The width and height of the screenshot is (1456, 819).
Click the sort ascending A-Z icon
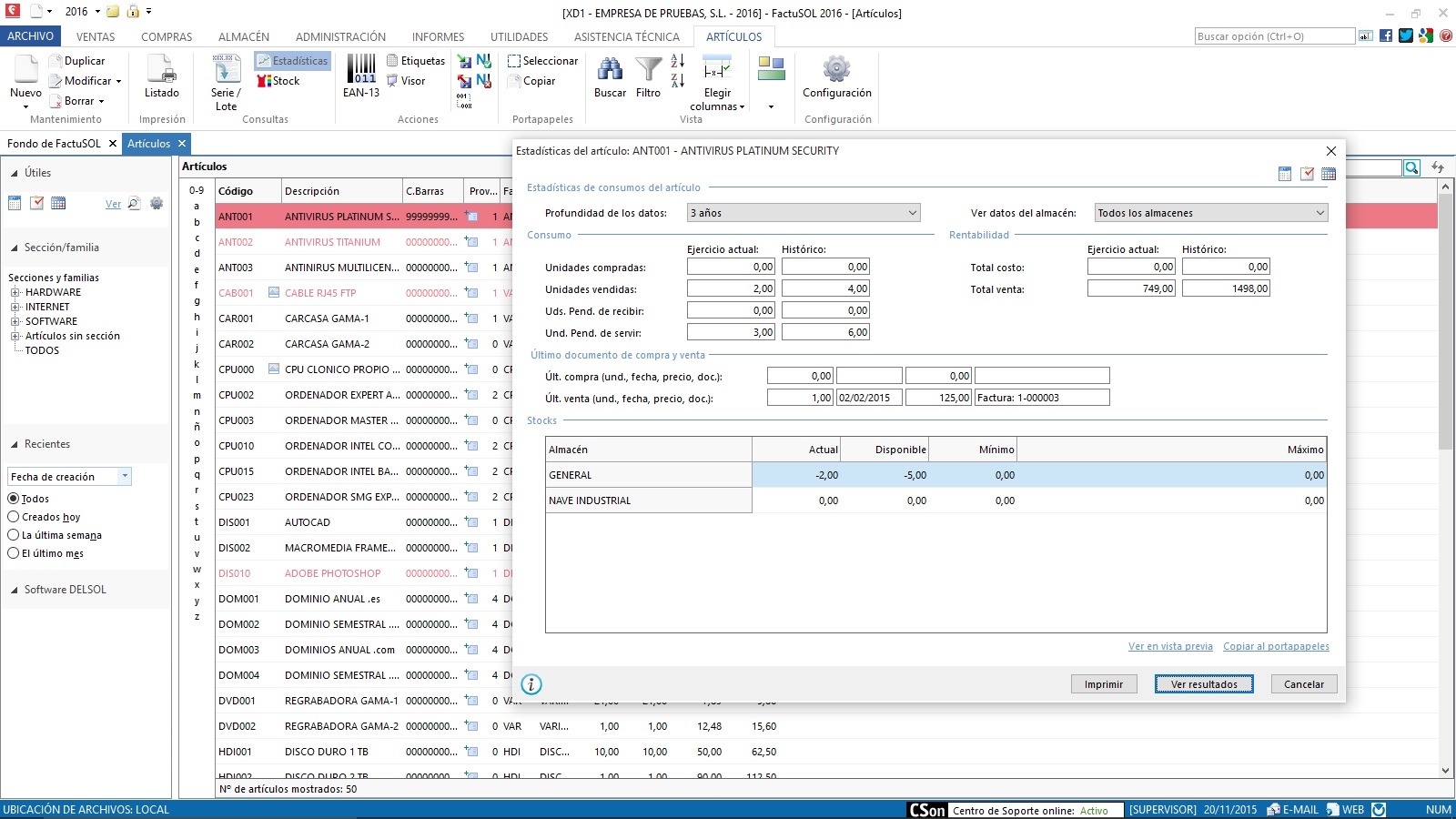[x=678, y=61]
